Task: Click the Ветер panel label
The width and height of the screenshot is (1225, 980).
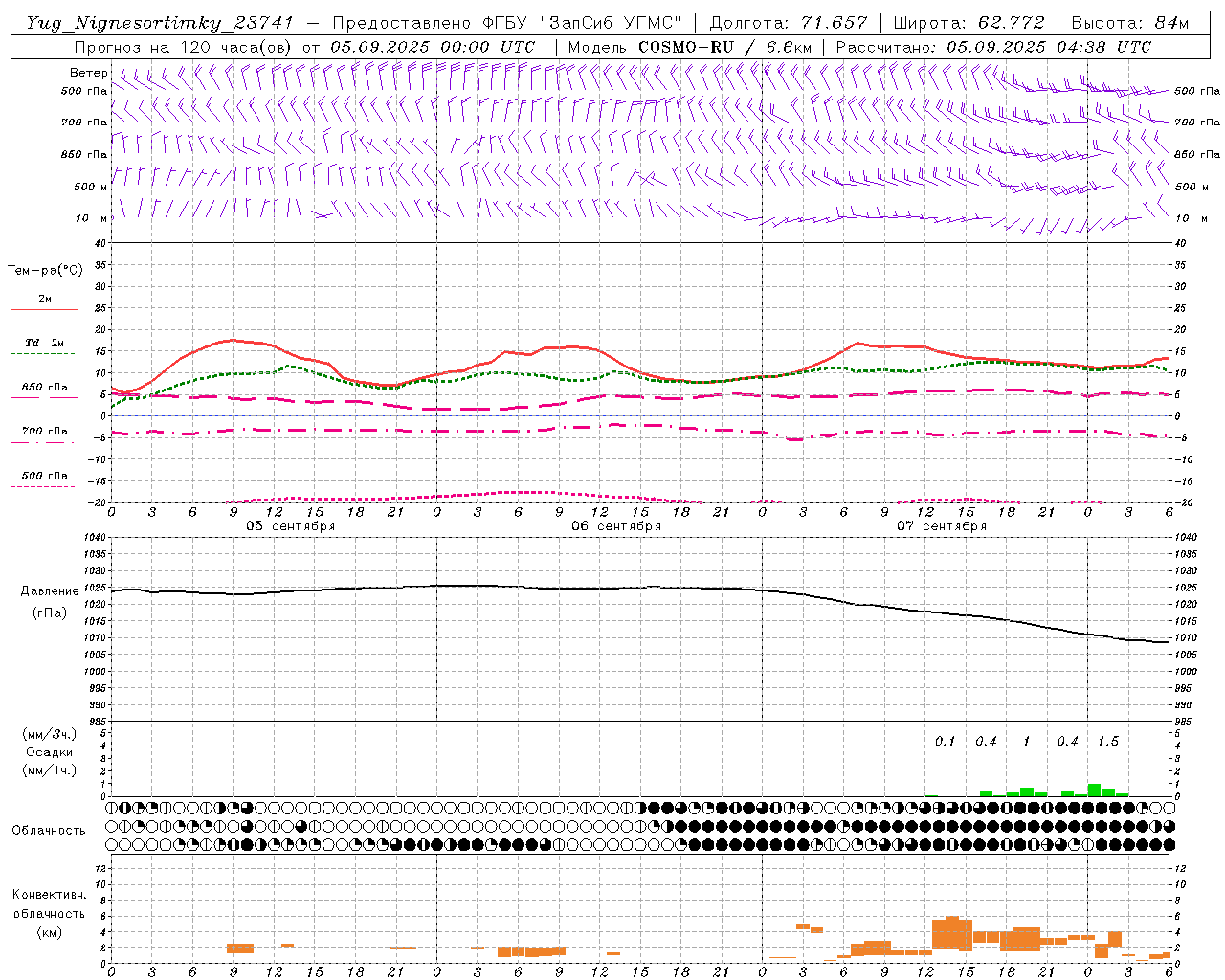Action: (x=89, y=73)
